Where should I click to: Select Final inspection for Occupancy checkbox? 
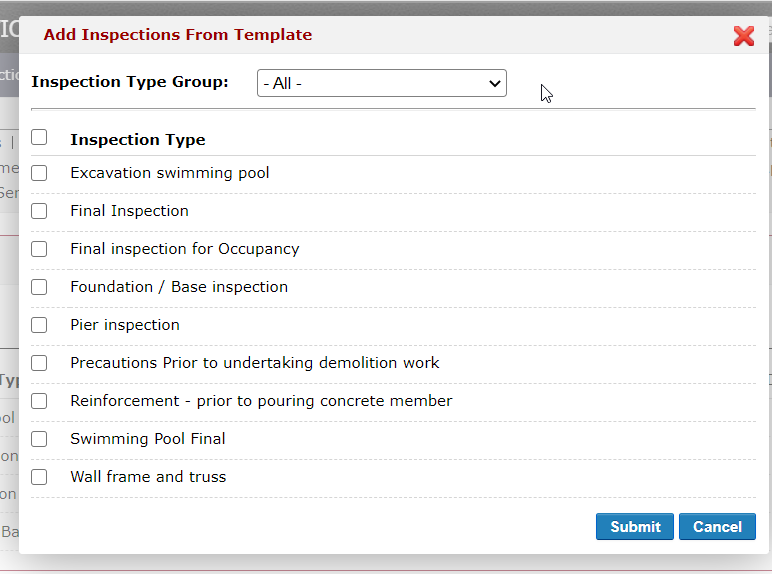tap(39, 249)
